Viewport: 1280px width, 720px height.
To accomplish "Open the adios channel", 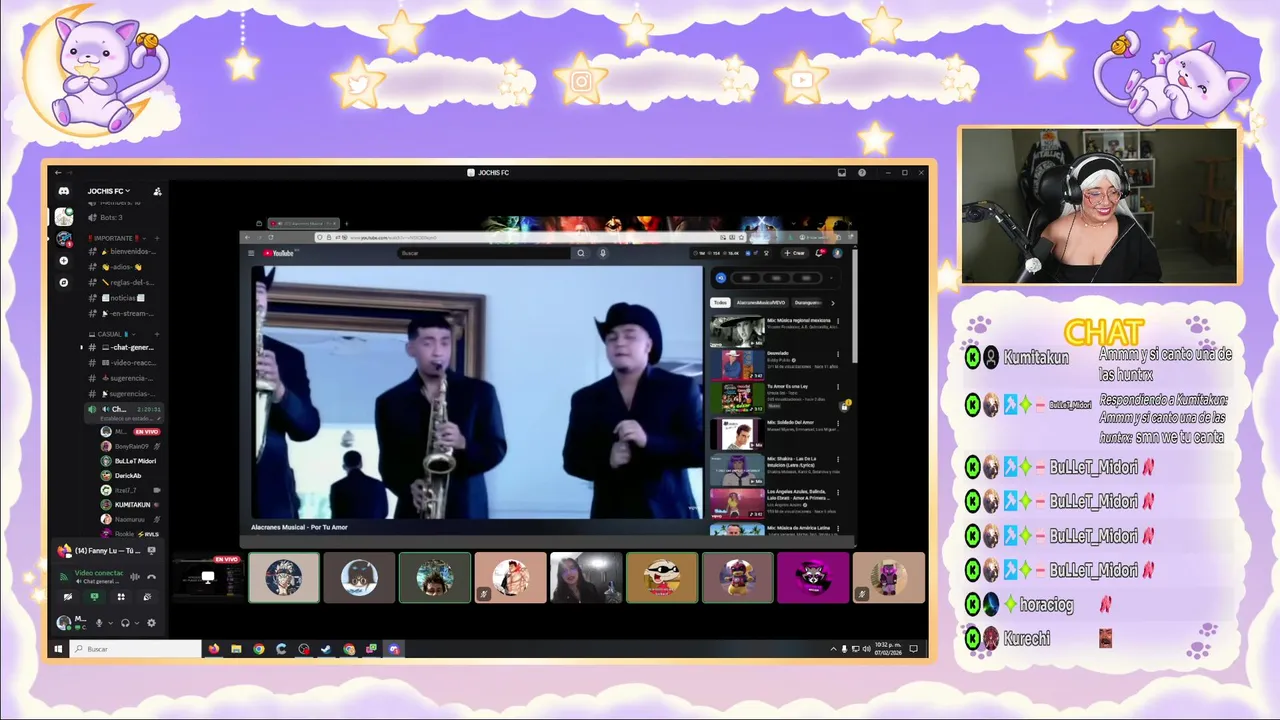I will tap(122, 267).
